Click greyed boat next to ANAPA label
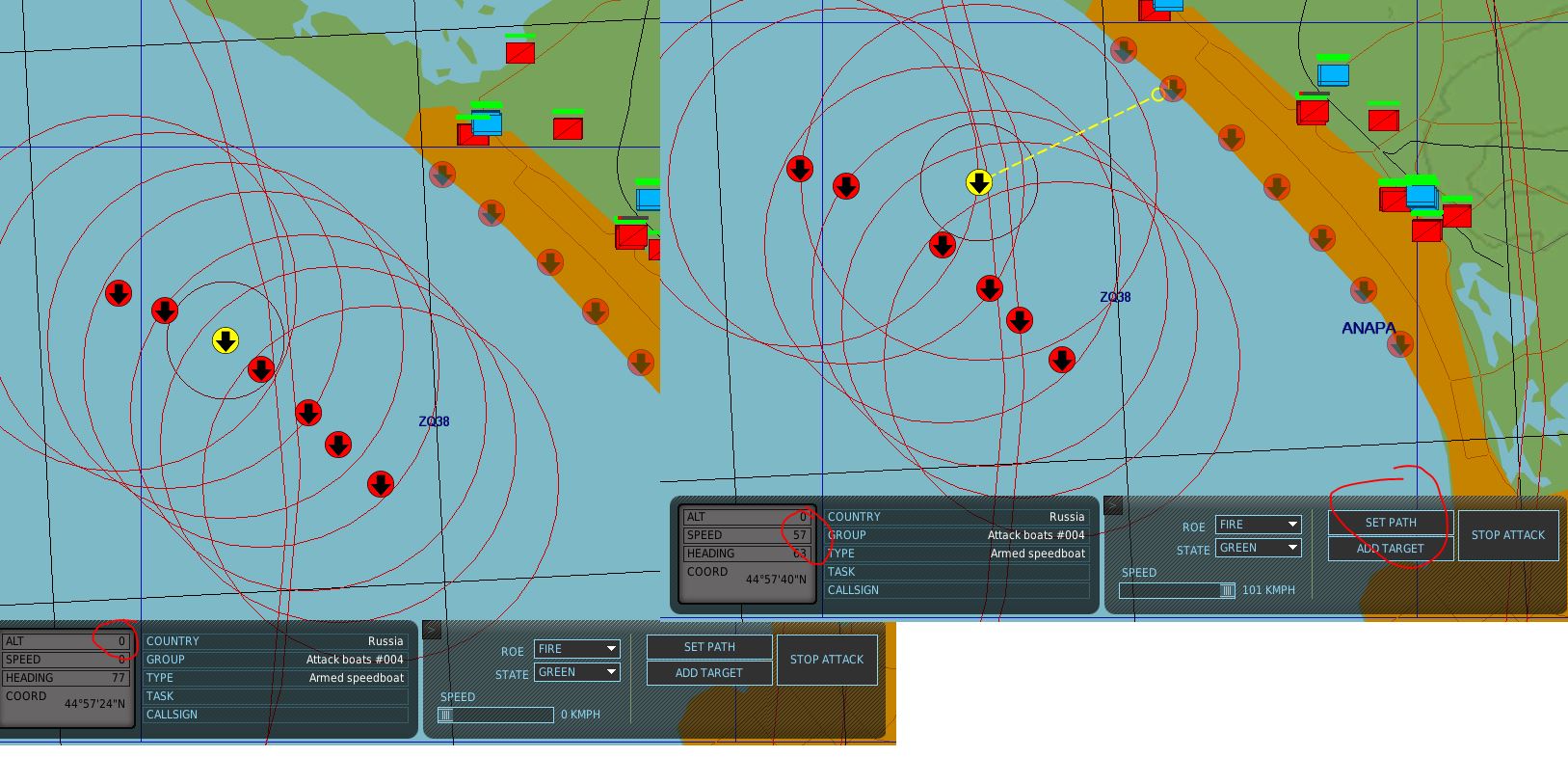 (x=1400, y=342)
